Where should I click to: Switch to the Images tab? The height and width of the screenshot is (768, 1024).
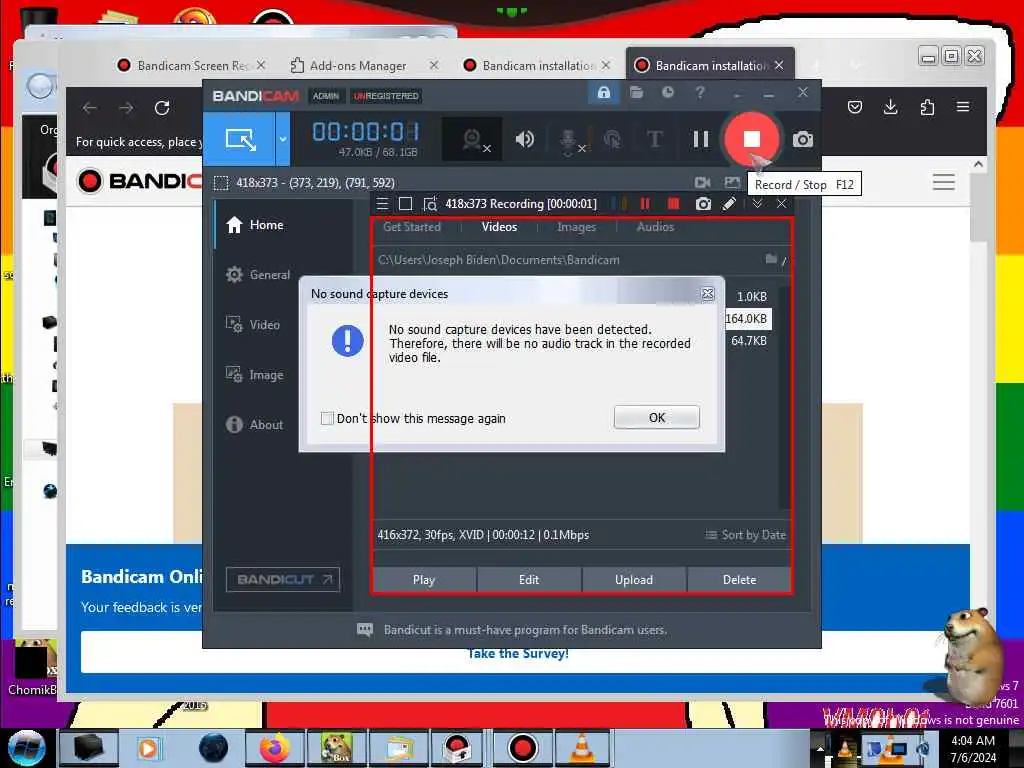pyautogui.click(x=576, y=227)
